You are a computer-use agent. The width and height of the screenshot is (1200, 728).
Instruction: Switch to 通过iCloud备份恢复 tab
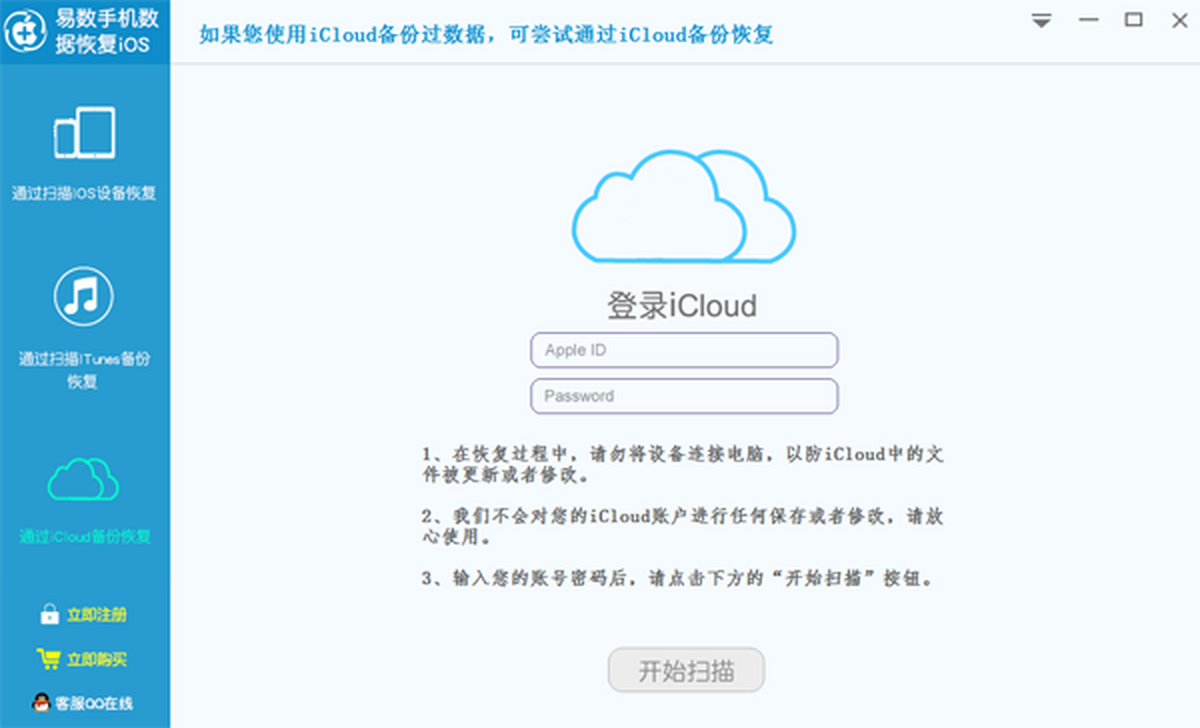[85, 537]
